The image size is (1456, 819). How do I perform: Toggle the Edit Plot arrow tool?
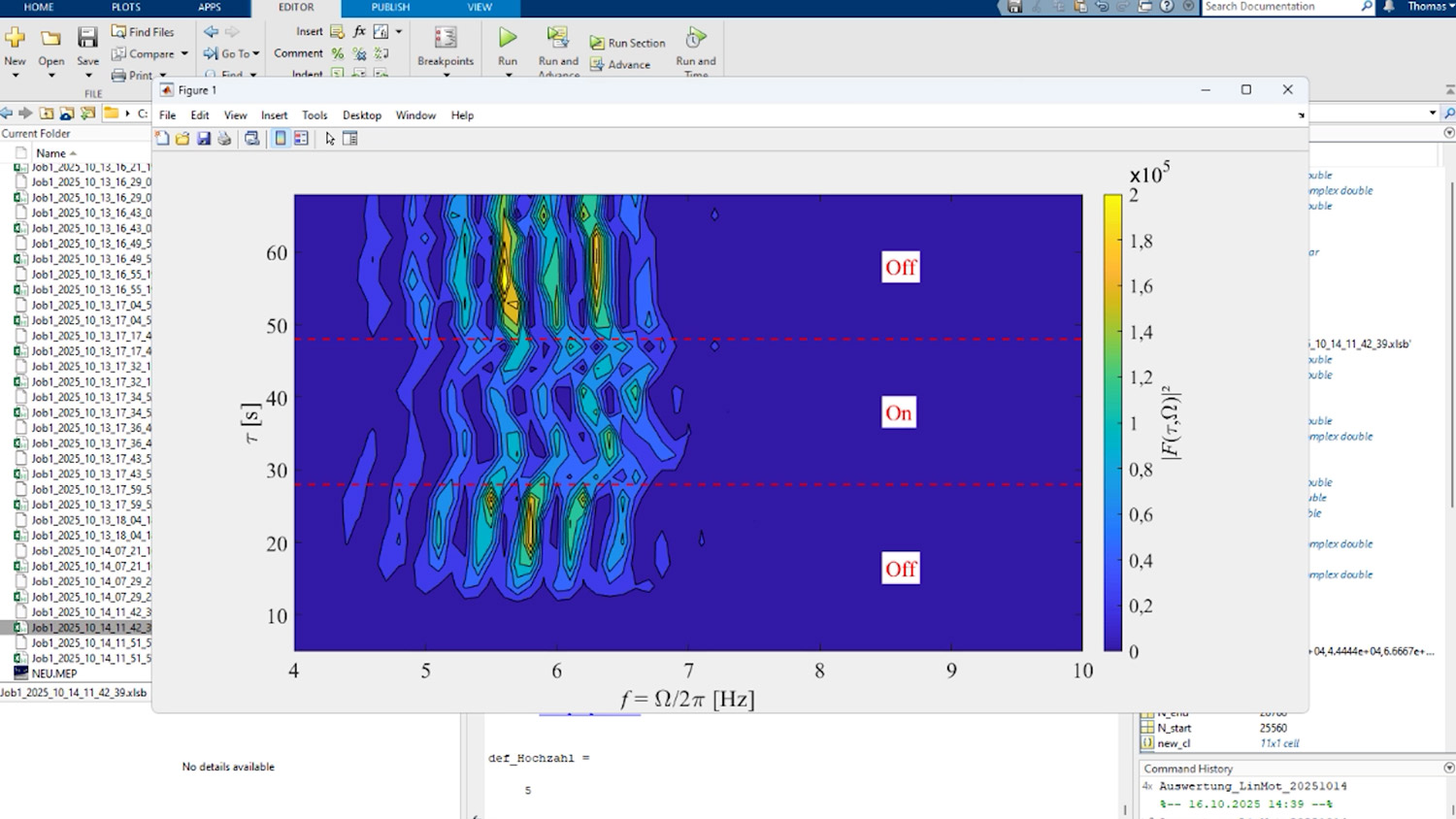[x=330, y=139]
